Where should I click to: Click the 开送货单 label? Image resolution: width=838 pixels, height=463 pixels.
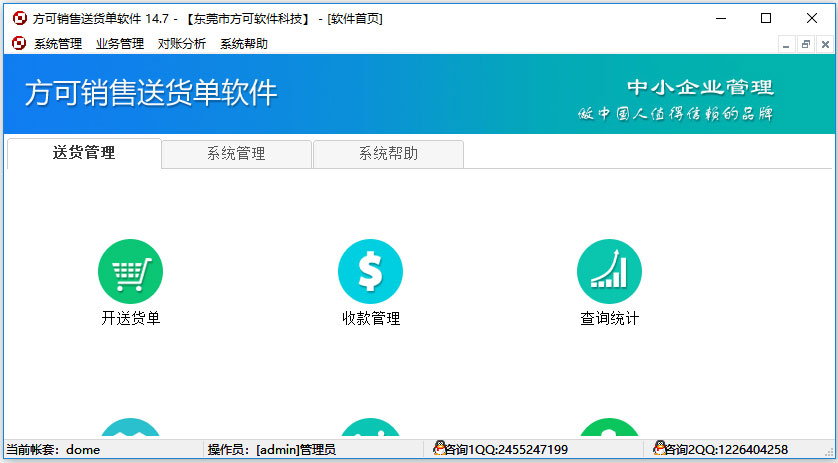[131, 319]
